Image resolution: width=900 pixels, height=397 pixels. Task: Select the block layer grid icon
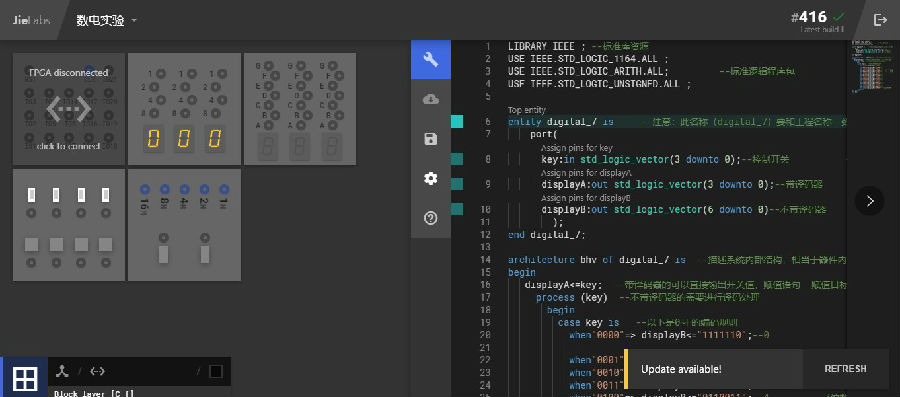coord(25,377)
